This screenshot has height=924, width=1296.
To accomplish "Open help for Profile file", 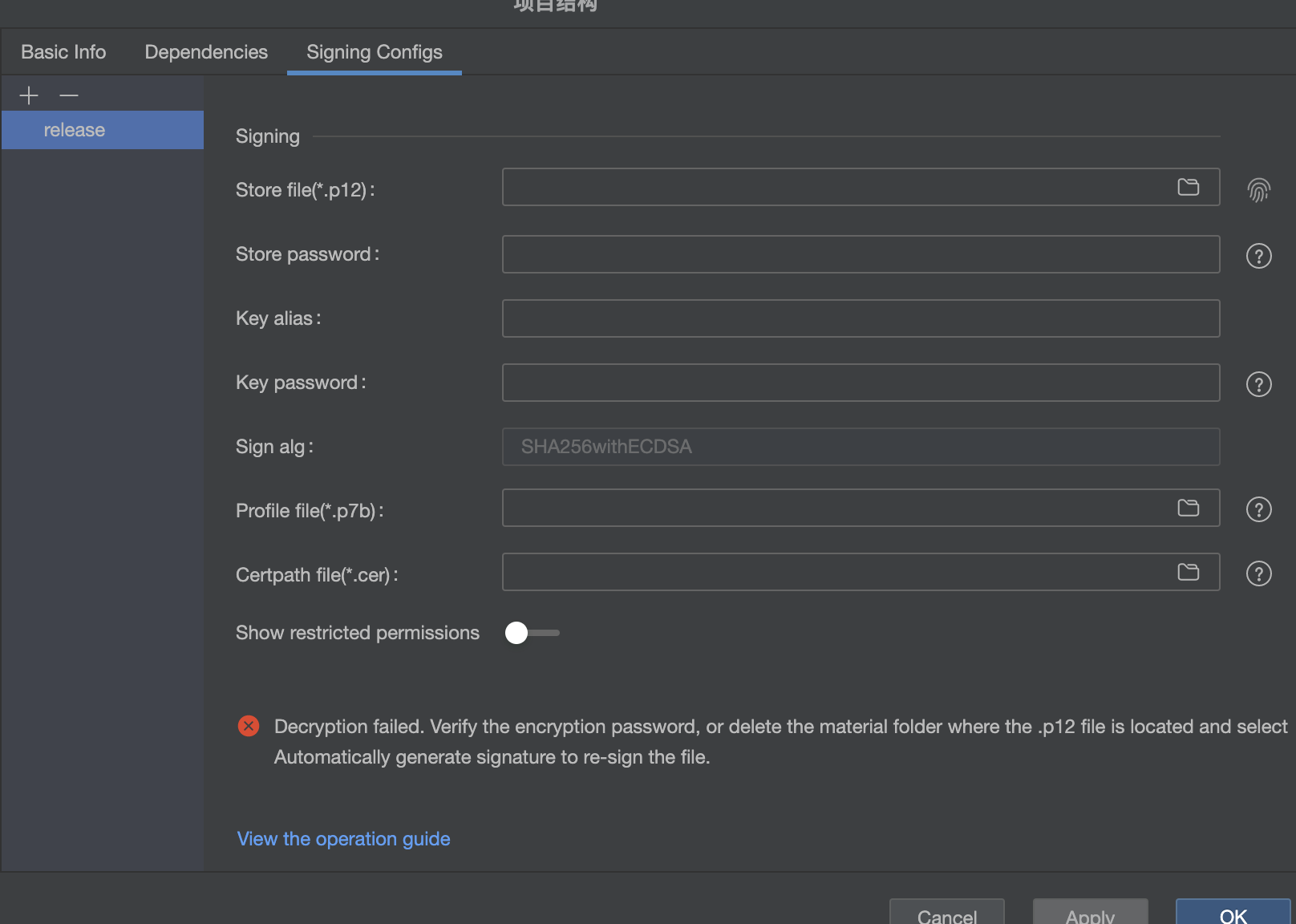I will (1258, 509).
